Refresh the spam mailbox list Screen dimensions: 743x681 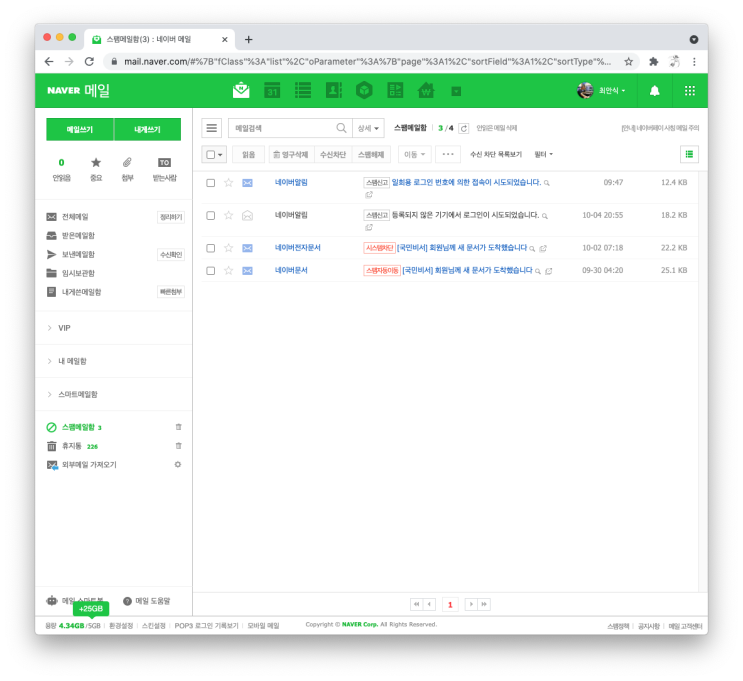(x=464, y=128)
